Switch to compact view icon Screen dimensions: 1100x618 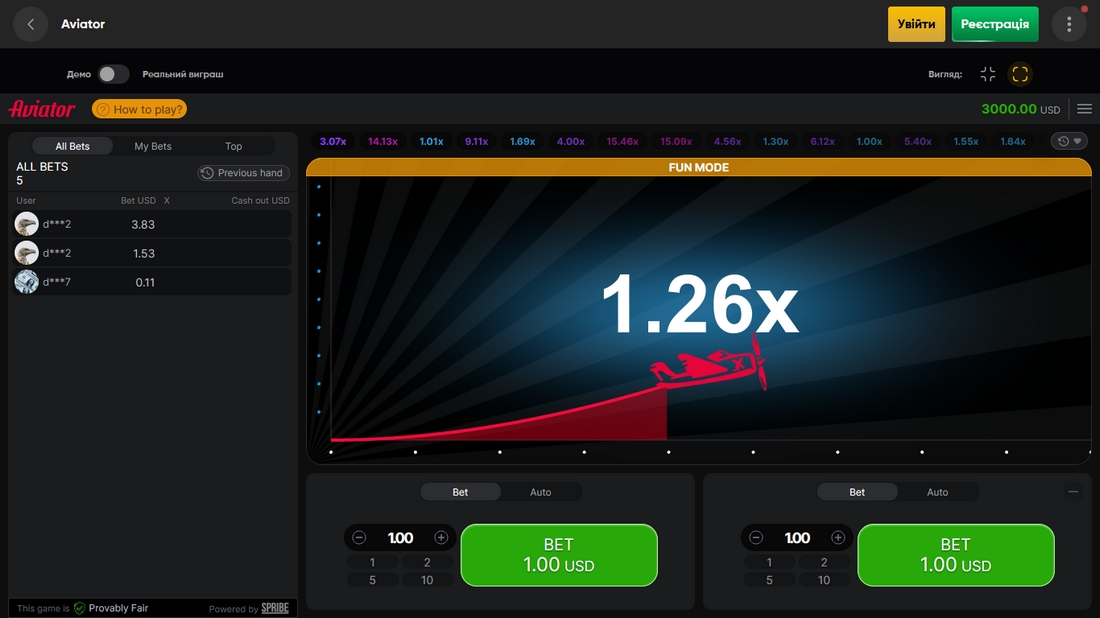click(x=988, y=74)
